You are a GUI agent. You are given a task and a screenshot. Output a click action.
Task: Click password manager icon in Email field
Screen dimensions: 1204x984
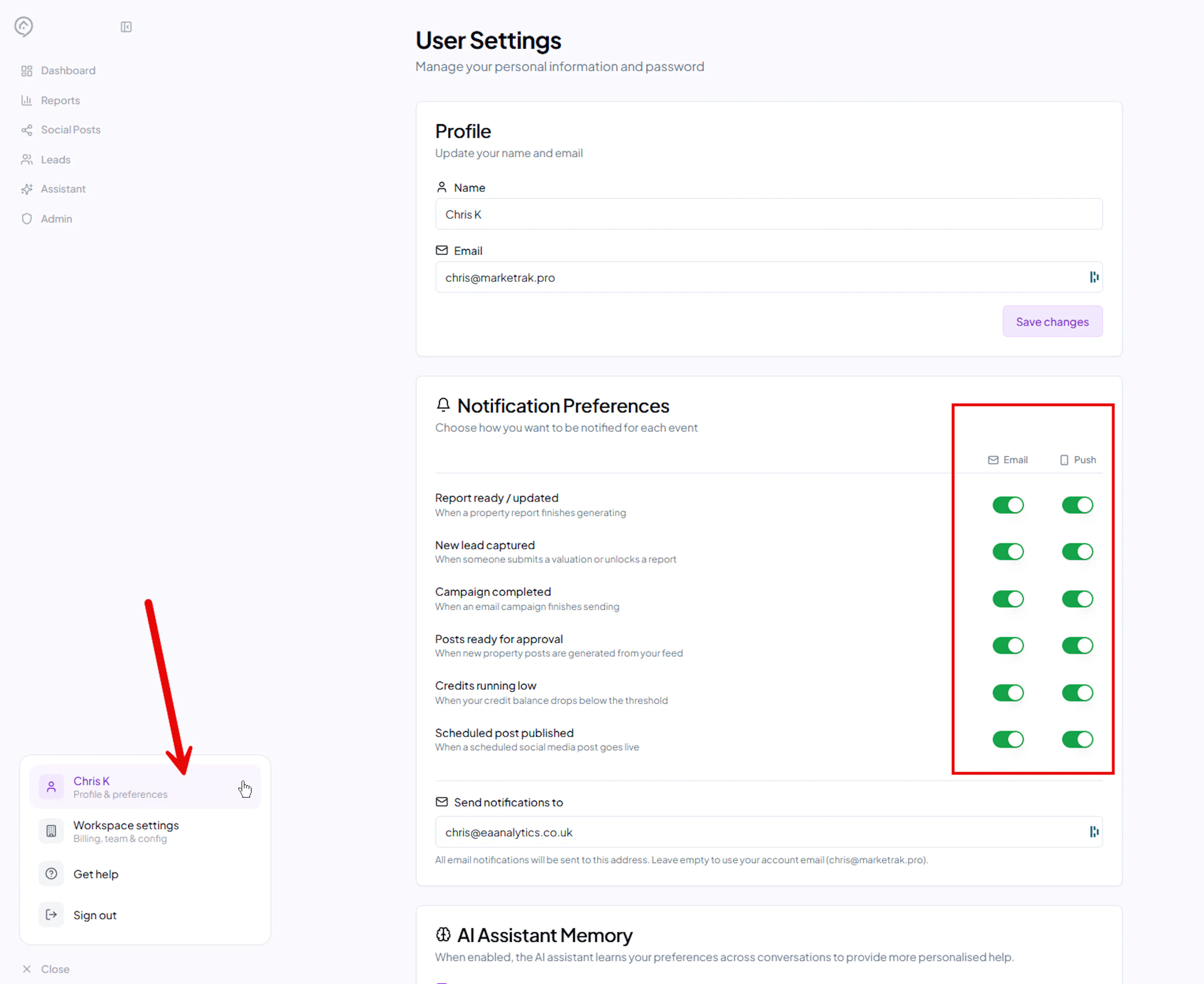click(1094, 277)
